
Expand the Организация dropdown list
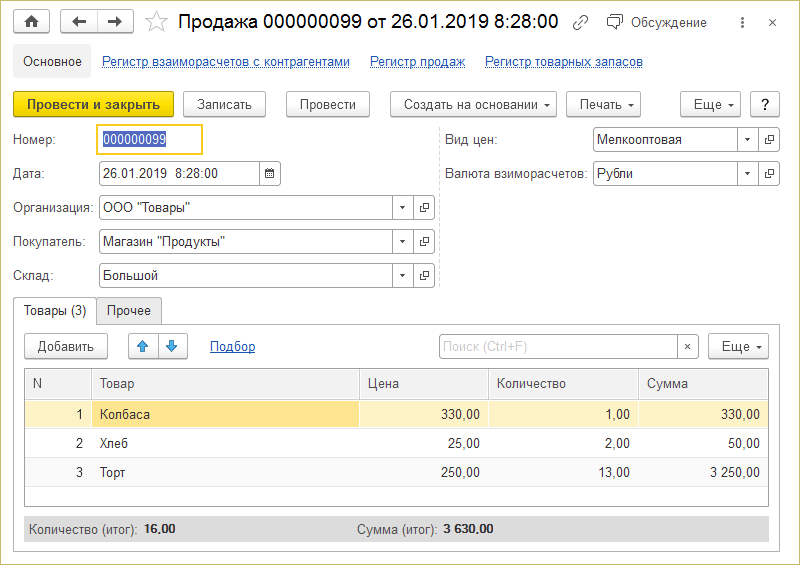point(403,208)
